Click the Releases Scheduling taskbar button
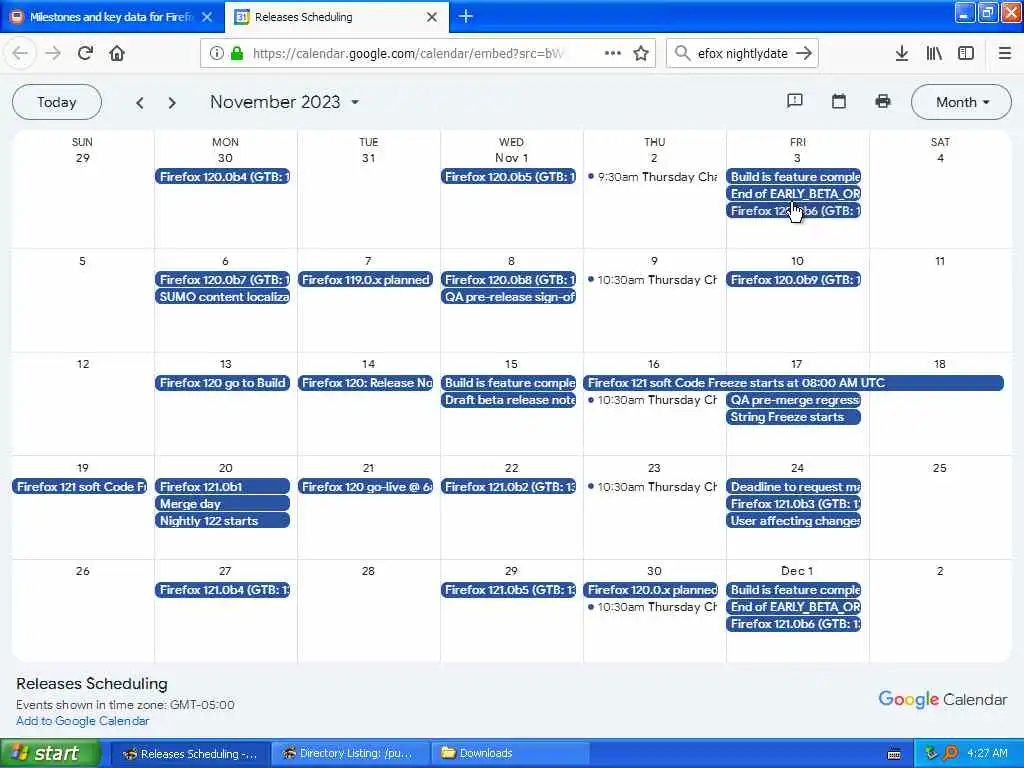1024x768 pixels. coord(189,753)
